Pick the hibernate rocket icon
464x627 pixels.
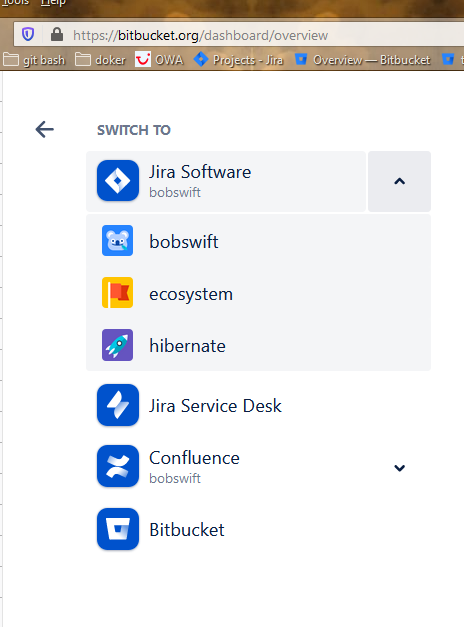pyautogui.click(x=117, y=345)
